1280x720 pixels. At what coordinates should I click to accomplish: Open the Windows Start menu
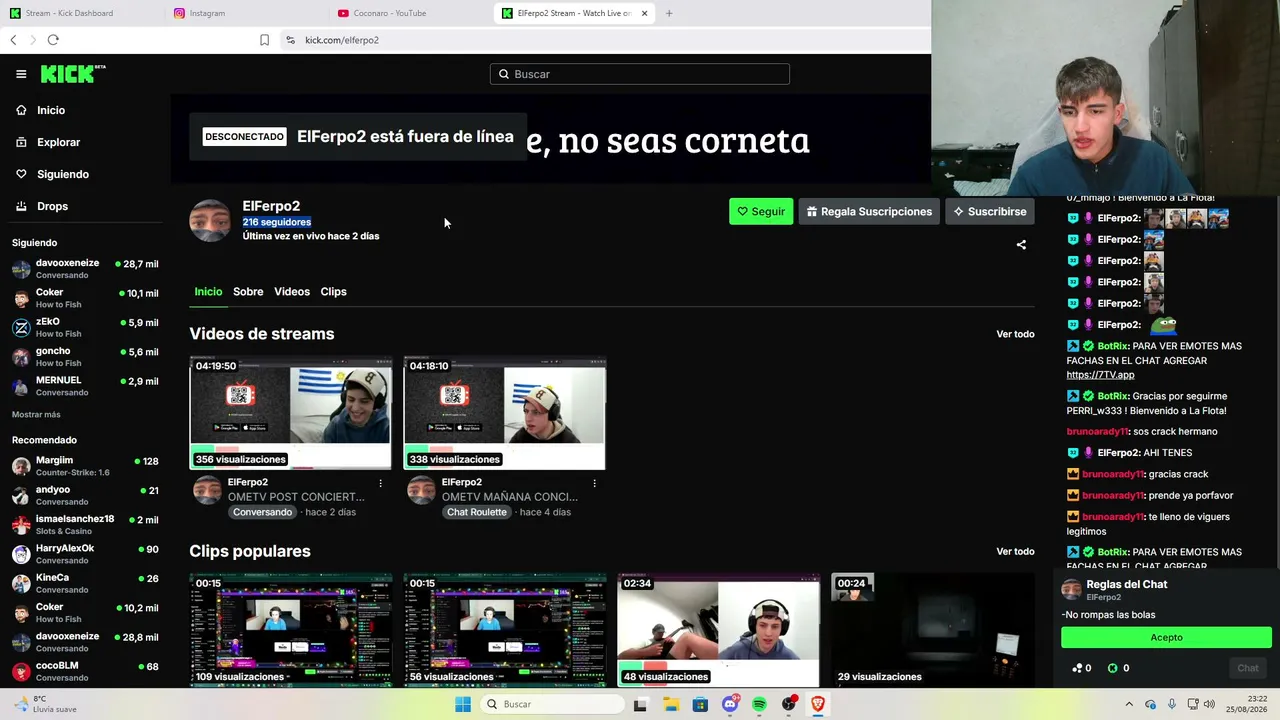[x=463, y=704]
